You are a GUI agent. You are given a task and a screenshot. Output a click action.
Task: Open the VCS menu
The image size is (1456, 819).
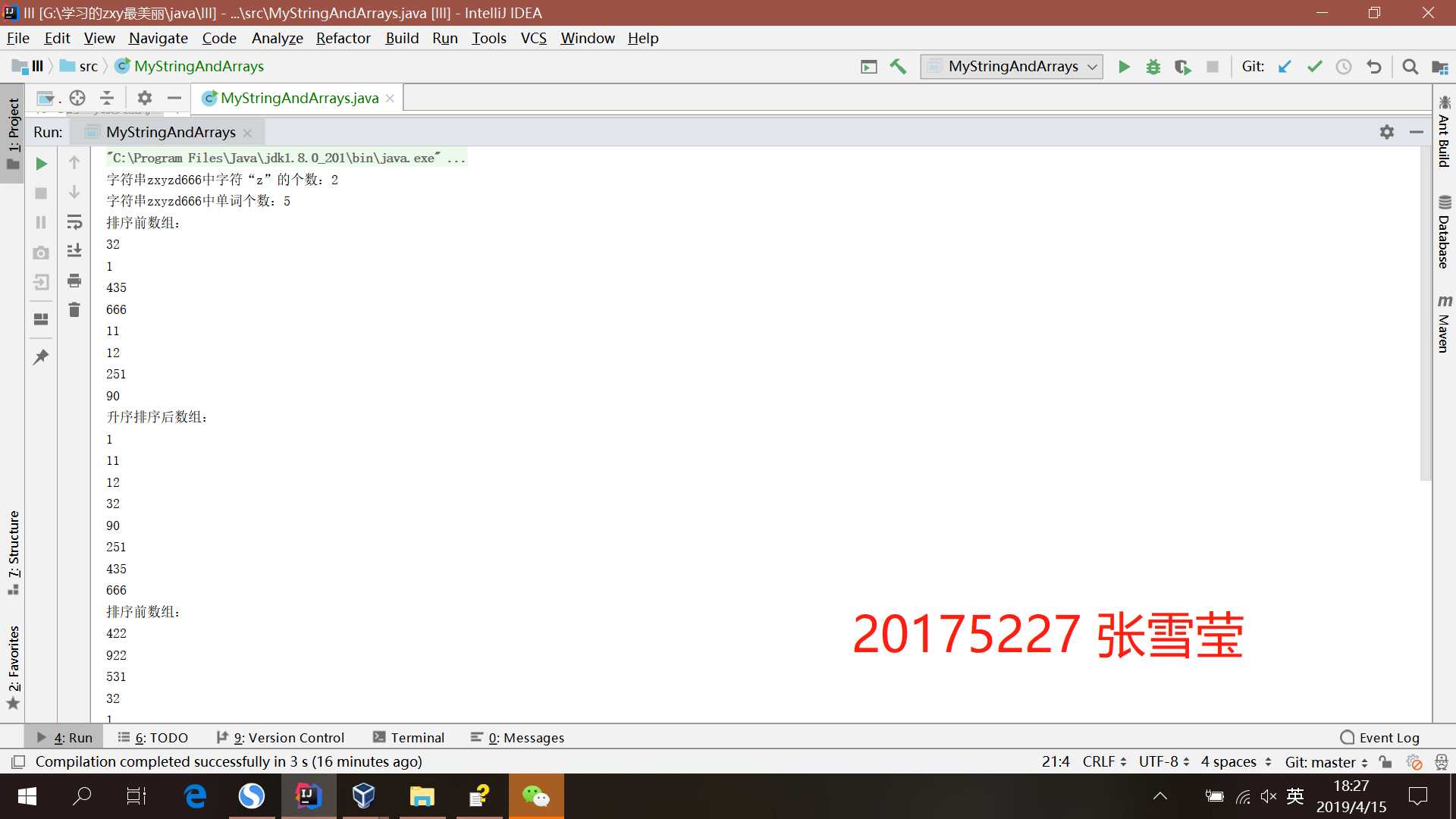click(533, 38)
